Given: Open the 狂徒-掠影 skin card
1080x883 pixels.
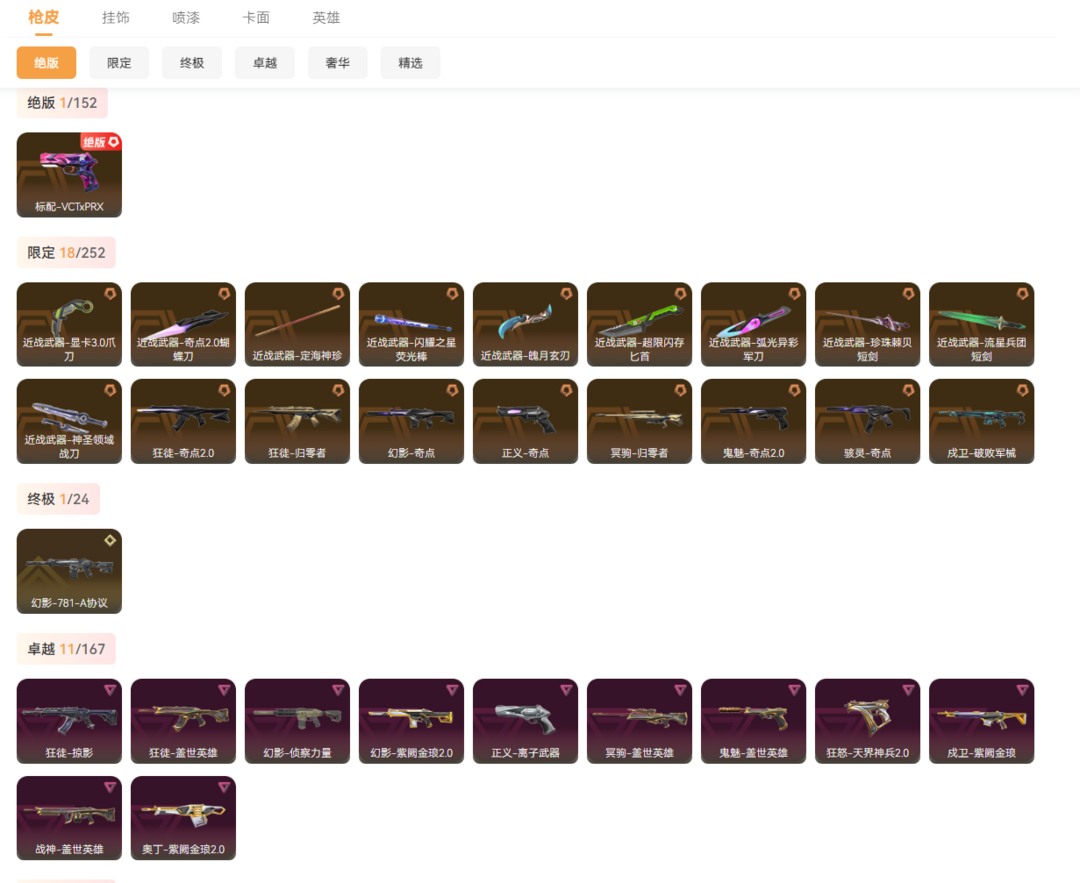Looking at the screenshot, I should click(69, 721).
